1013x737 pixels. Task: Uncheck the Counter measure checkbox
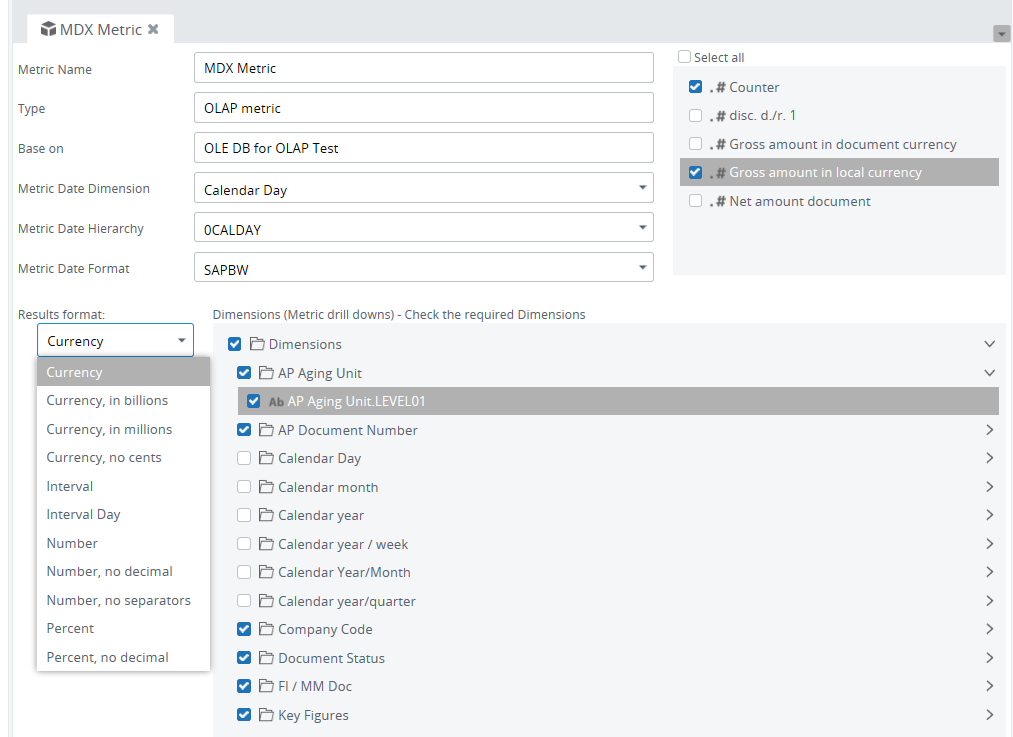[695, 87]
